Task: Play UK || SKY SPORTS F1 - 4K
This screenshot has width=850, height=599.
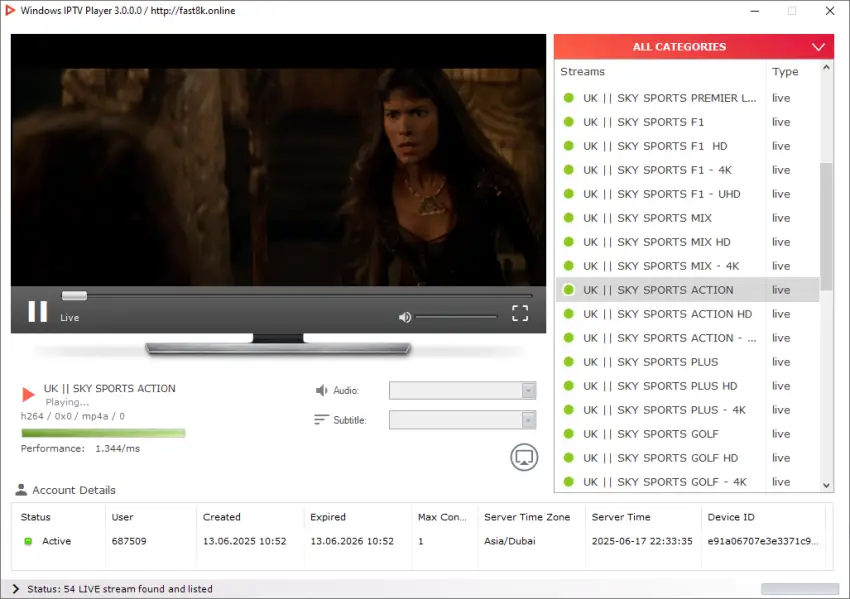Action: (x=687, y=170)
